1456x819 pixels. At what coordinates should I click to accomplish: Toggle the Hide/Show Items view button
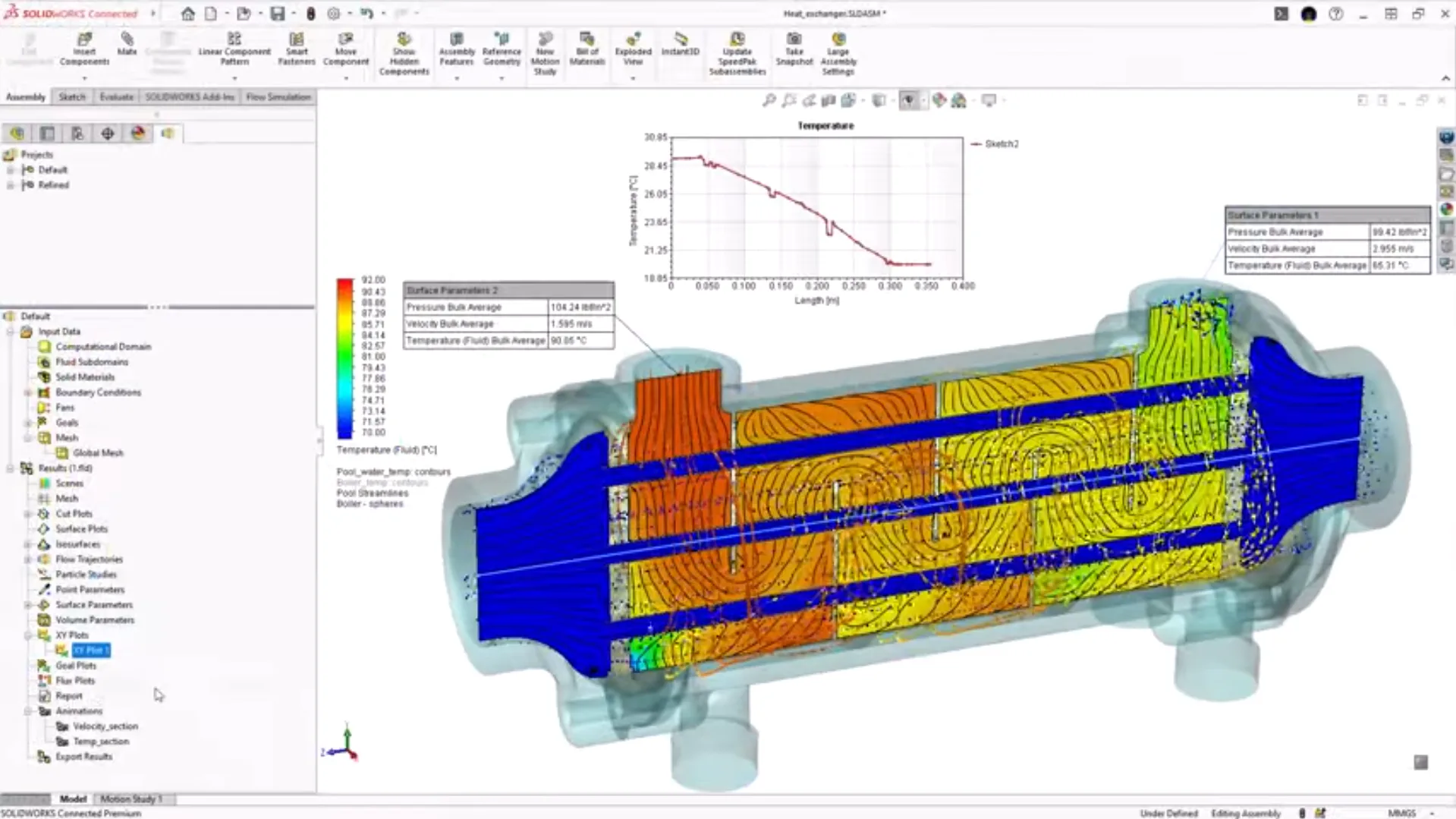point(908,100)
